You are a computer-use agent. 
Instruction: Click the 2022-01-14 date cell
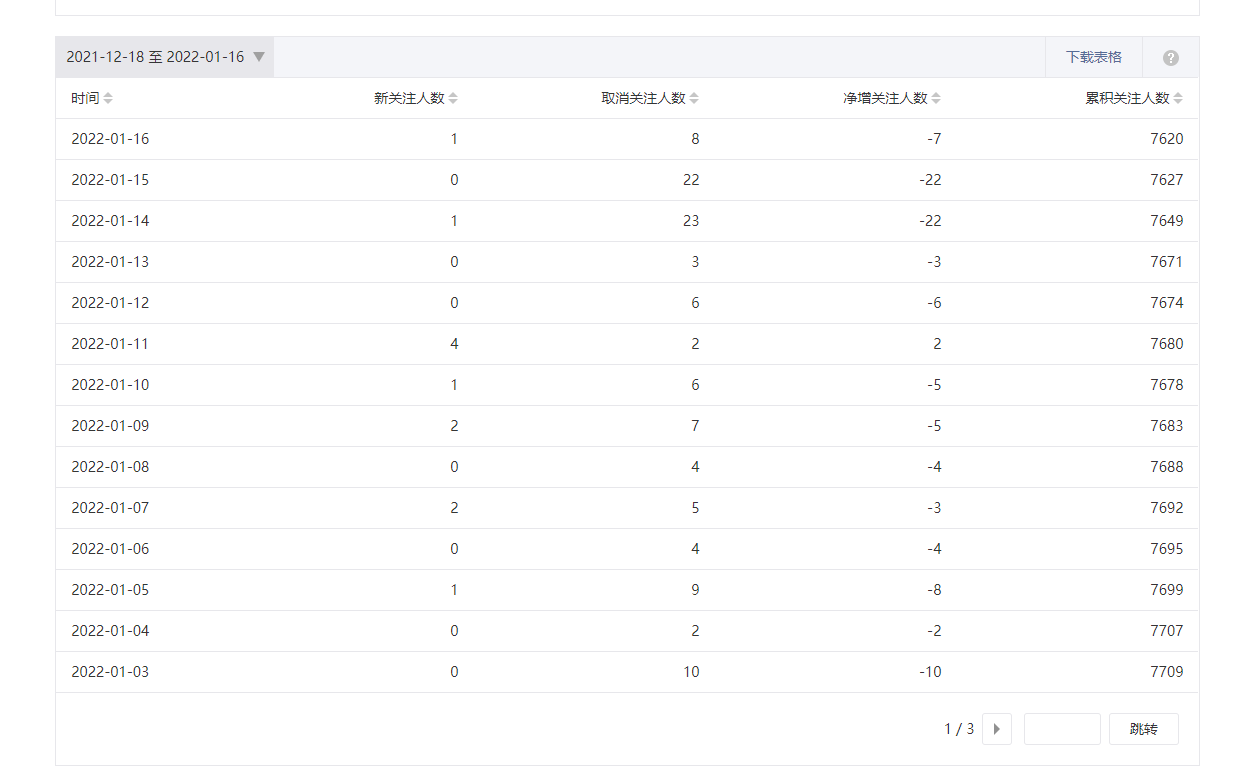(x=110, y=221)
